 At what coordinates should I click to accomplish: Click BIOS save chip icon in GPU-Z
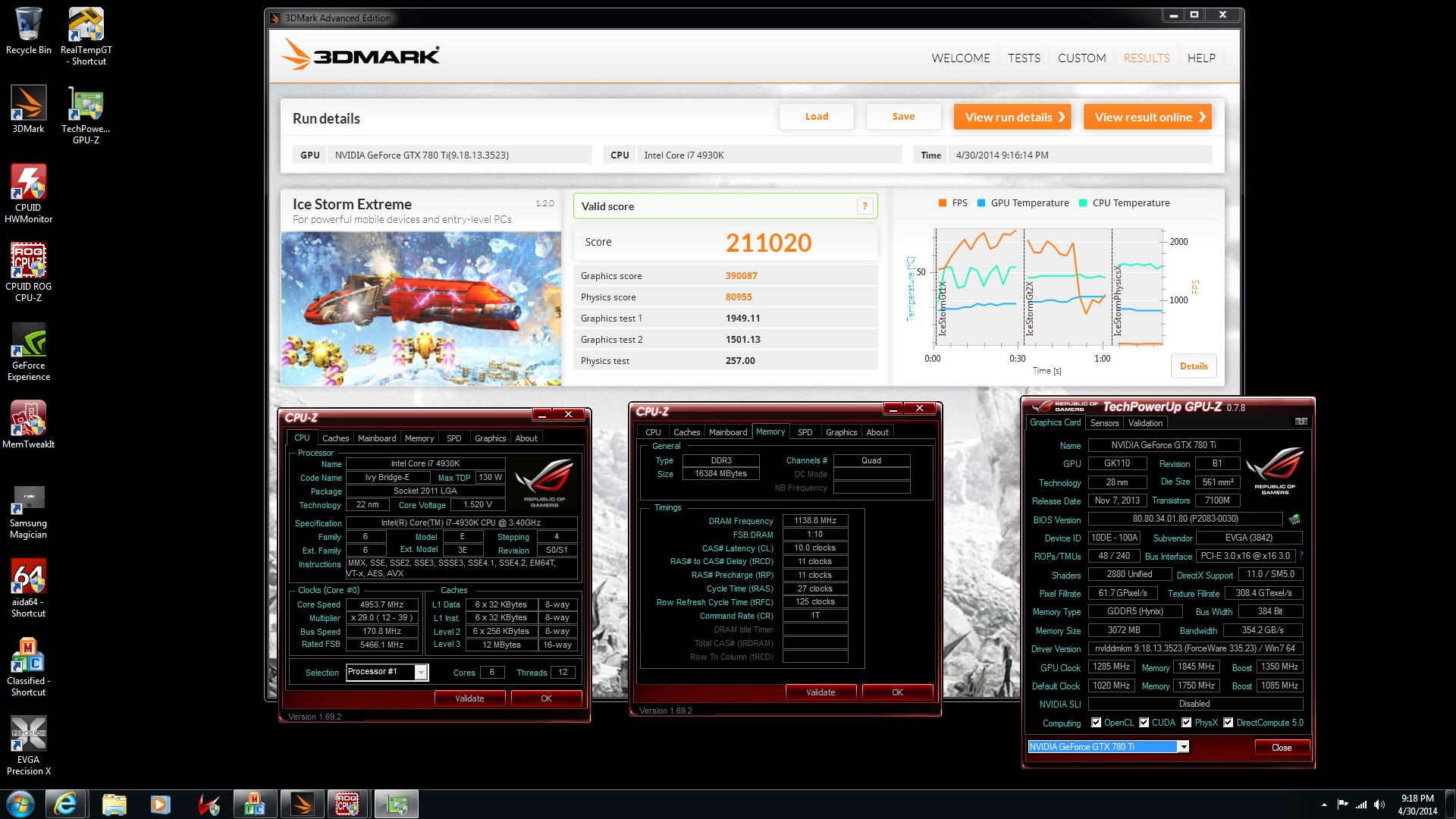pyautogui.click(x=1294, y=519)
